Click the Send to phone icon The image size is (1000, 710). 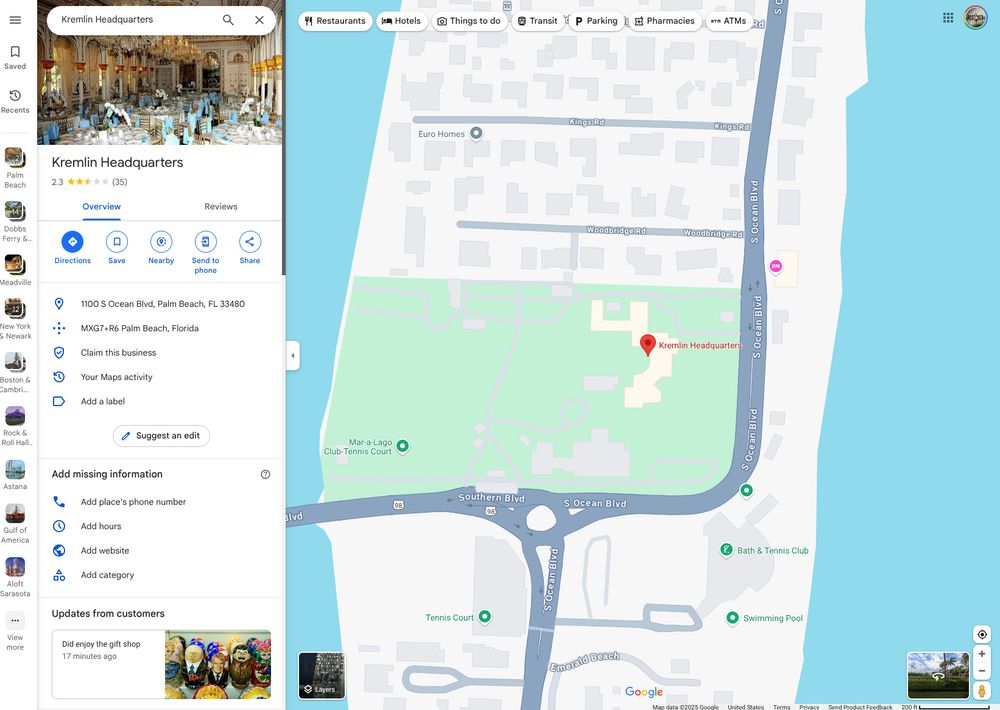click(205, 242)
